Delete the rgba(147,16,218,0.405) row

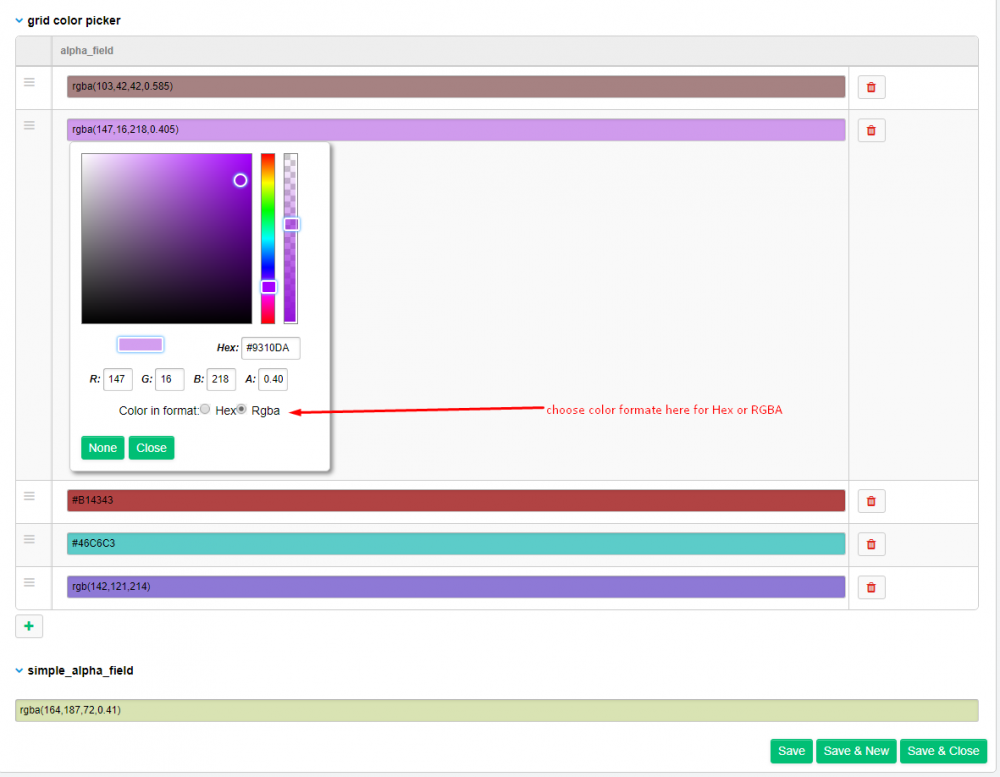pyautogui.click(x=871, y=130)
